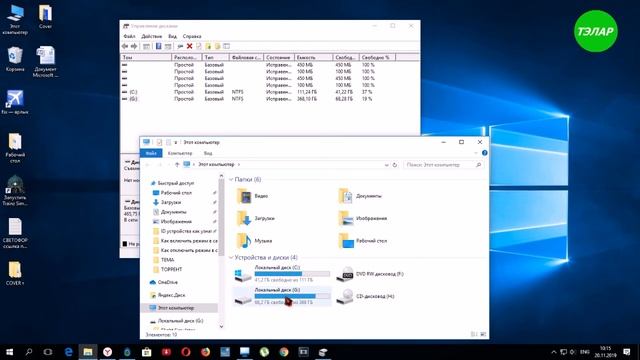640x360 pixels.
Task: Open the Вид tab in Explorer ribbon
Action: click(208, 153)
